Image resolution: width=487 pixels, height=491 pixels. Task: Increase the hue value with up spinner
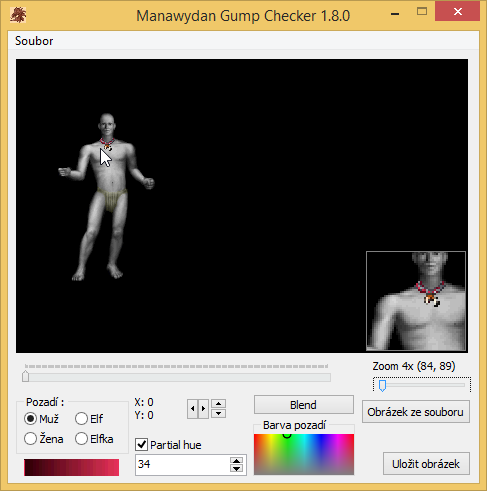[x=236, y=461]
